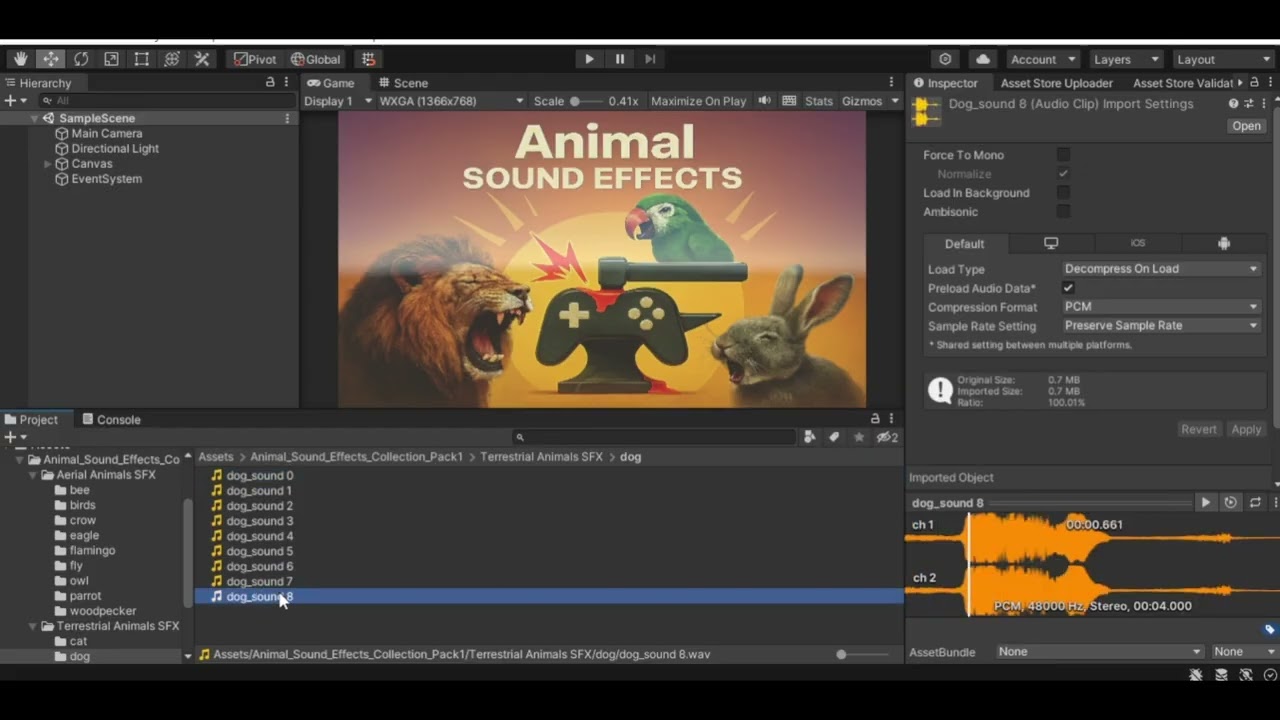Screen dimensions: 1280x720
Task: Open Display 1 dropdown
Action: 338,101
